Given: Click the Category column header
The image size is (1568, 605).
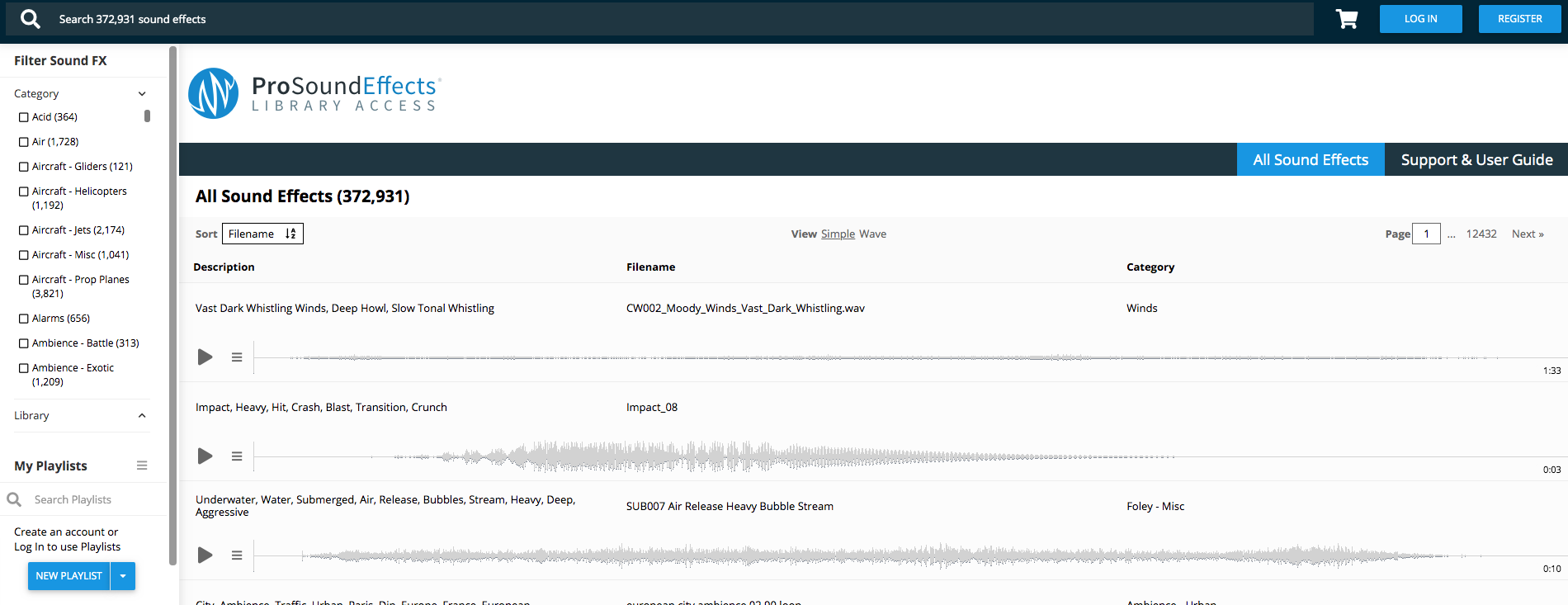Looking at the screenshot, I should tap(1150, 267).
